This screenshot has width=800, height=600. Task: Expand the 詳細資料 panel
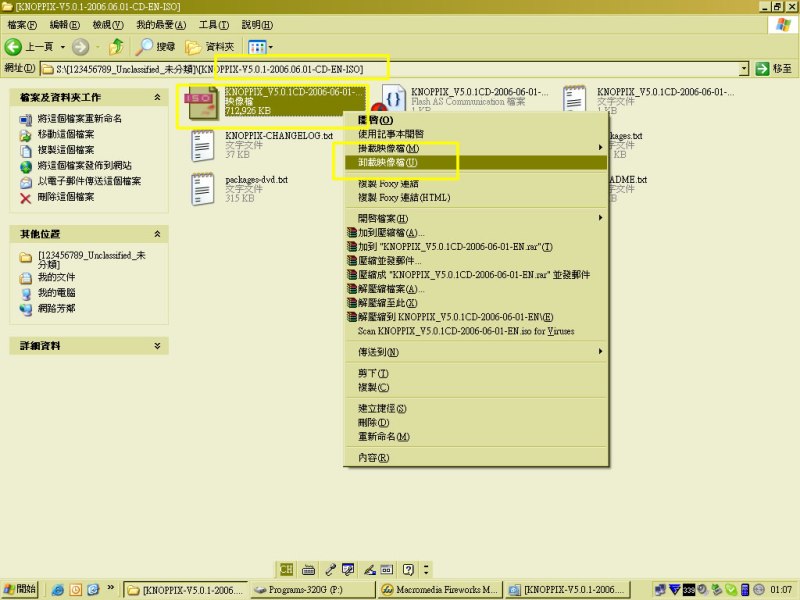click(x=157, y=345)
